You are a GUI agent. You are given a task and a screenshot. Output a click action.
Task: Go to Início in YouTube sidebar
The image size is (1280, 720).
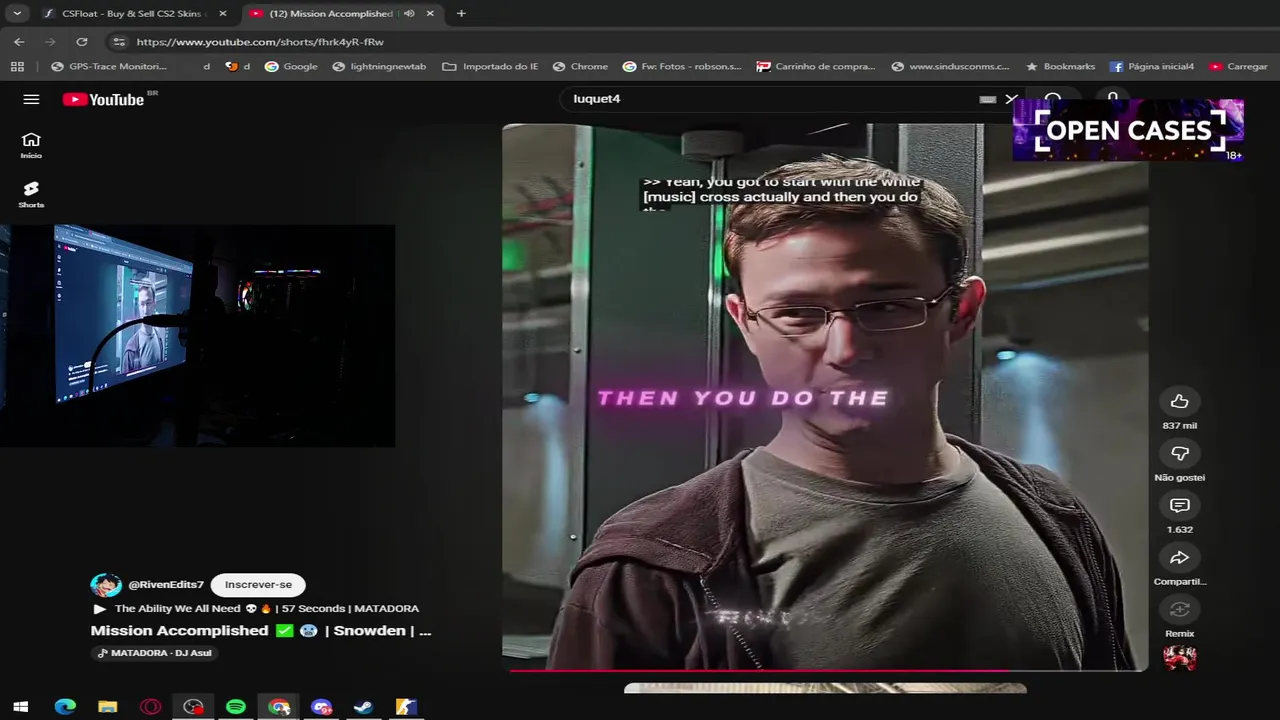(x=31, y=145)
